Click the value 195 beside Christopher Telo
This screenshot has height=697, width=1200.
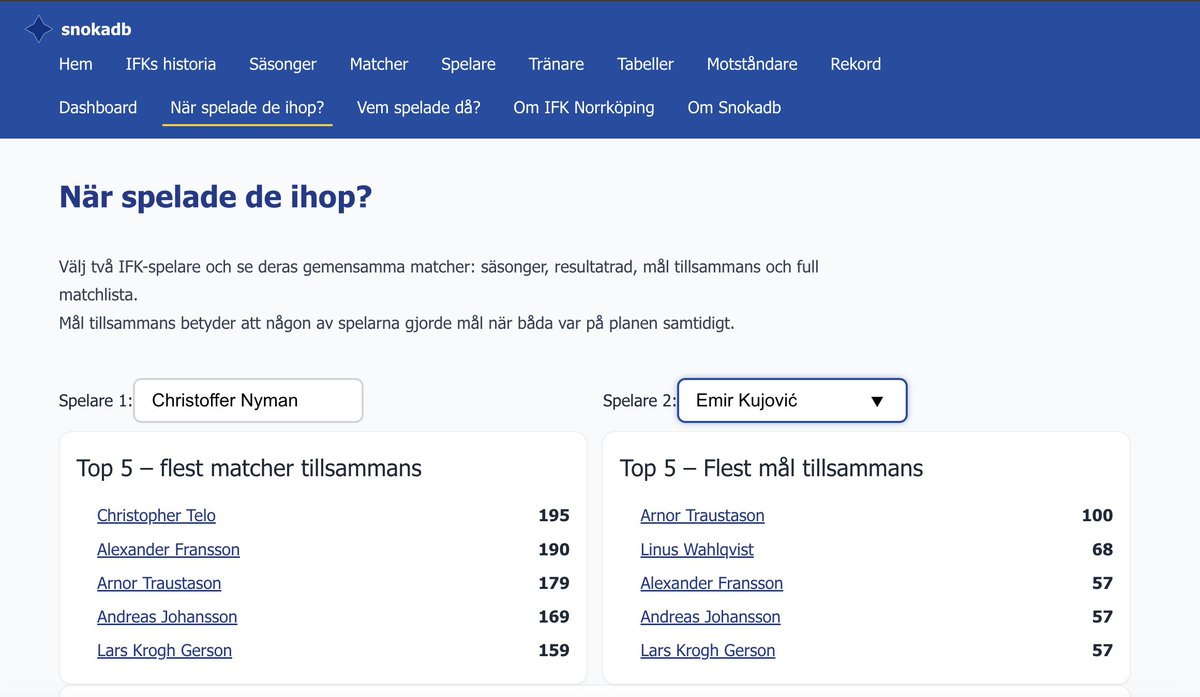[x=554, y=516]
